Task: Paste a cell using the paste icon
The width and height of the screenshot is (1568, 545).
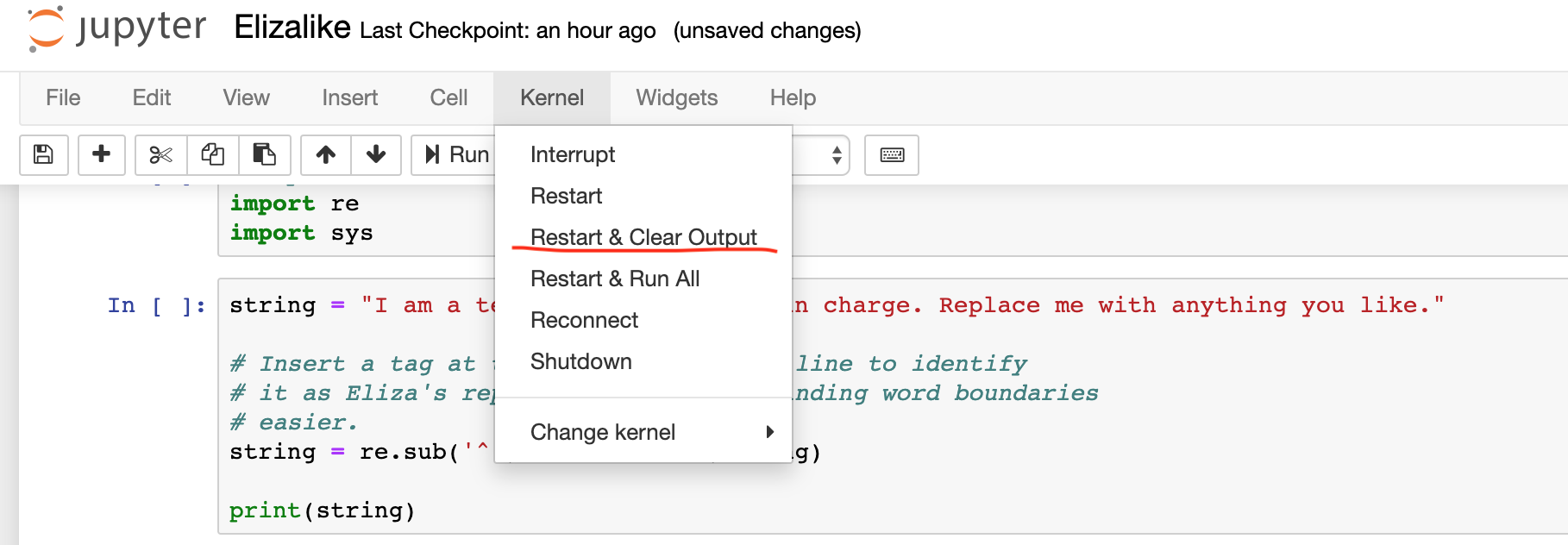Action: [x=265, y=155]
